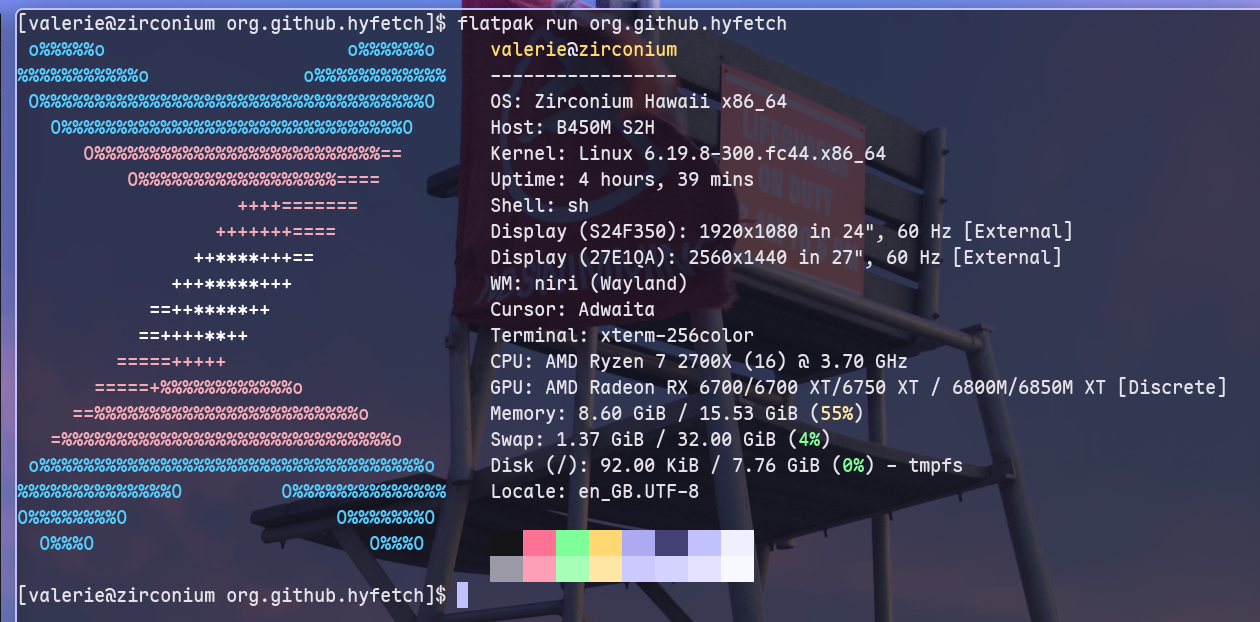Click the blinking cursor block at the prompt
The image size is (1260, 622).
[x=462, y=595]
